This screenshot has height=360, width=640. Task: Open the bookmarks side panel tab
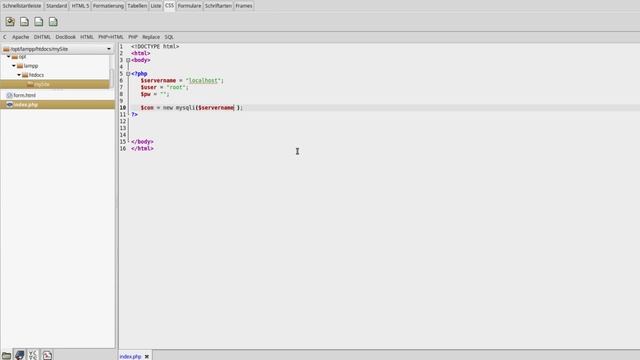[x=20, y=355]
